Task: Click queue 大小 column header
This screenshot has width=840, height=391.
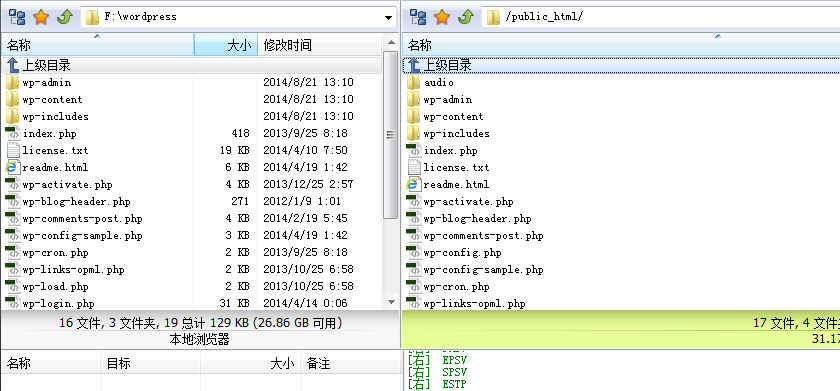Action: pyautogui.click(x=250, y=364)
